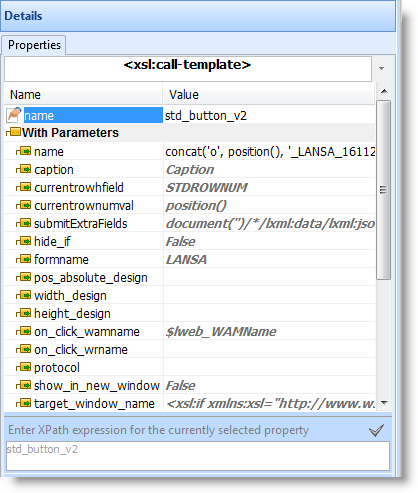Screen dimensions: 418x493
Task: Click the parameter icon next to formname
Action: 24,259
